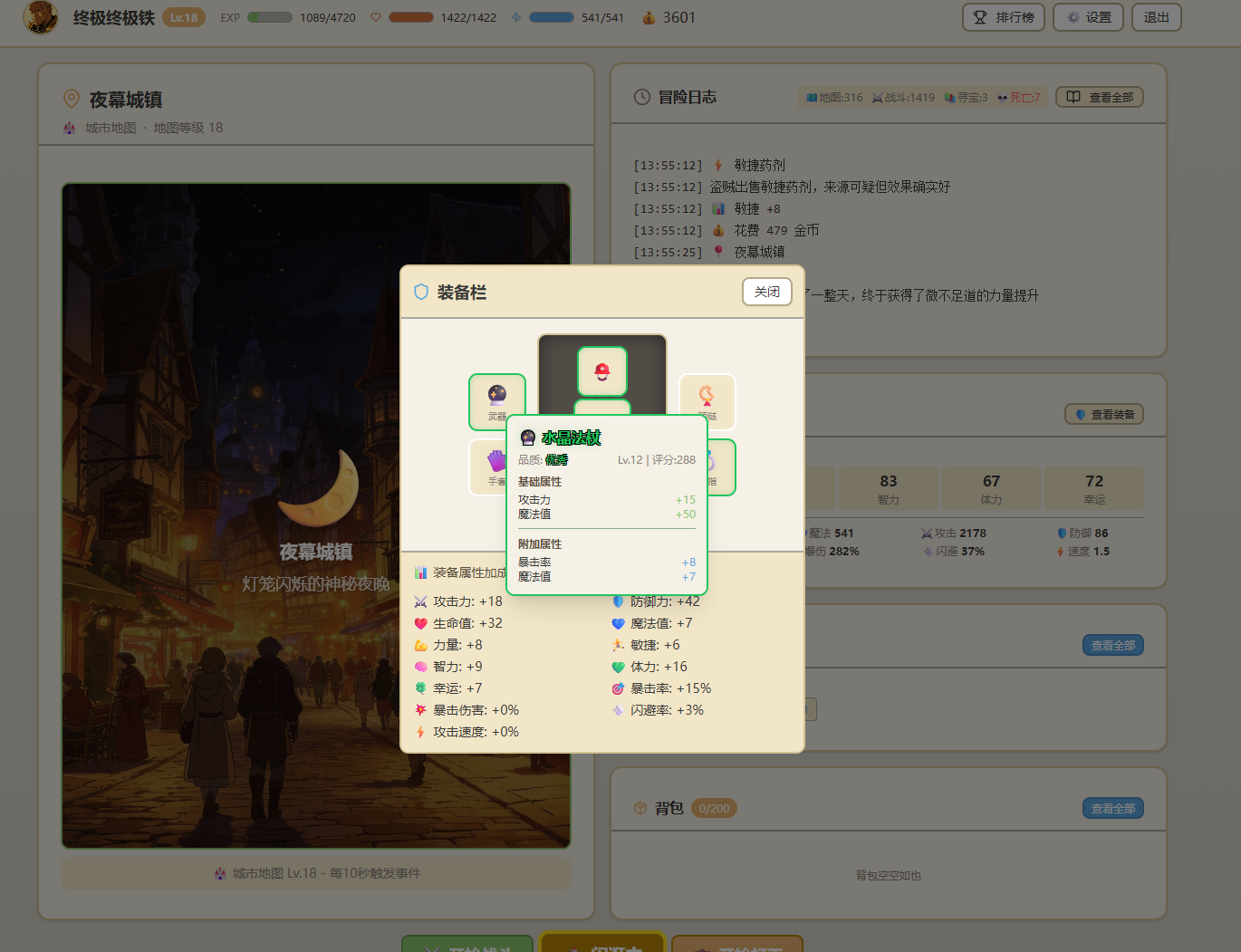1241x952 pixels.
Task: Open the 排行榜 leaderboard
Action: 1003,17
